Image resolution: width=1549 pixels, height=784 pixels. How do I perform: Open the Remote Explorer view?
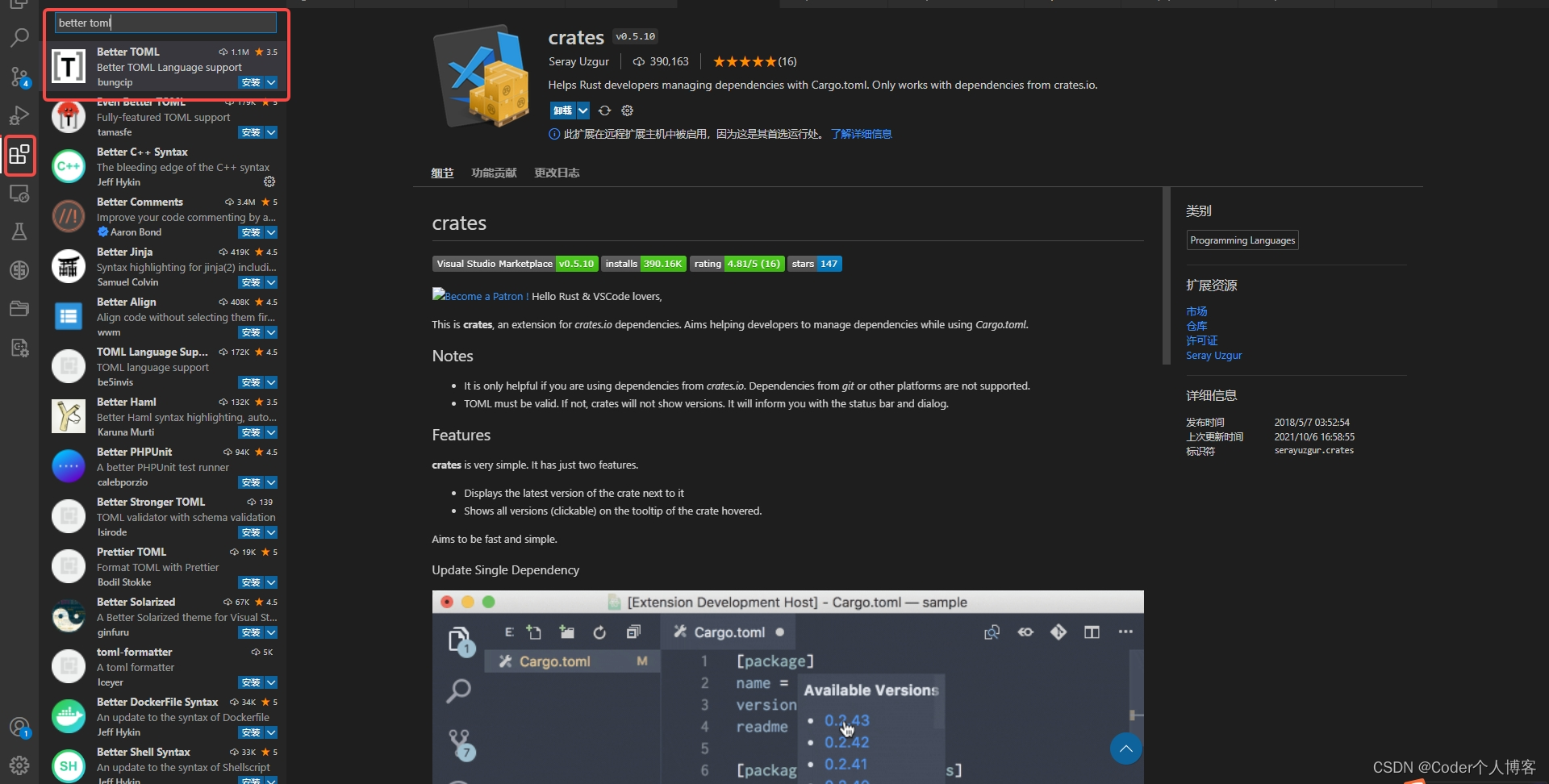click(x=19, y=194)
